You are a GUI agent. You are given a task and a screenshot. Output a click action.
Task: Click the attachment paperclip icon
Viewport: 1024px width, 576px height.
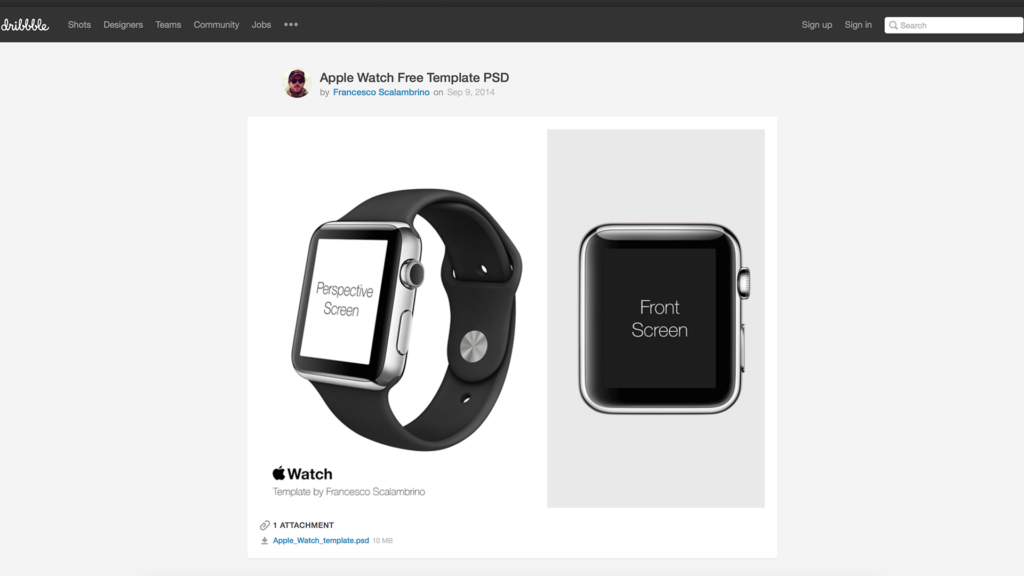tap(264, 525)
